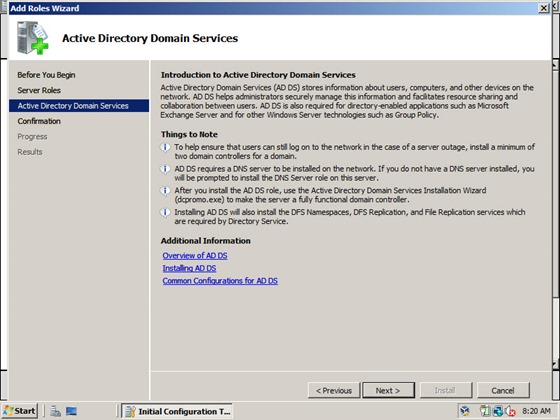Go back with the Previous button
The image size is (560, 420).
point(334,390)
